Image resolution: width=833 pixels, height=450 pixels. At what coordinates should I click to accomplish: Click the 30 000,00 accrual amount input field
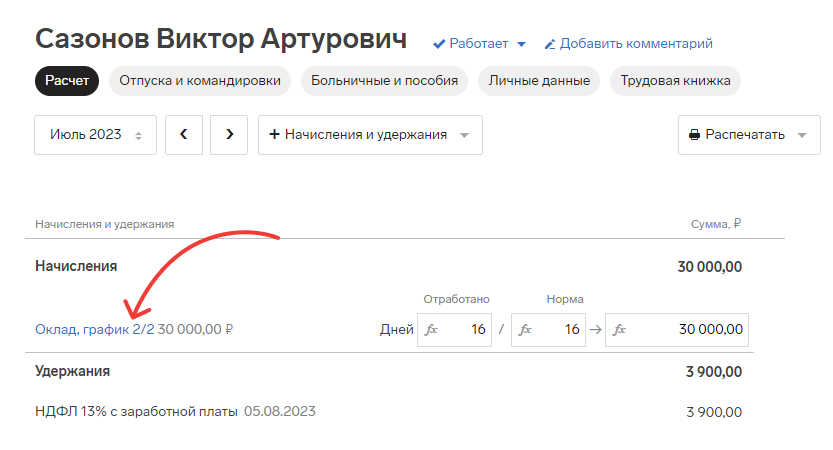pyautogui.click(x=690, y=329)
